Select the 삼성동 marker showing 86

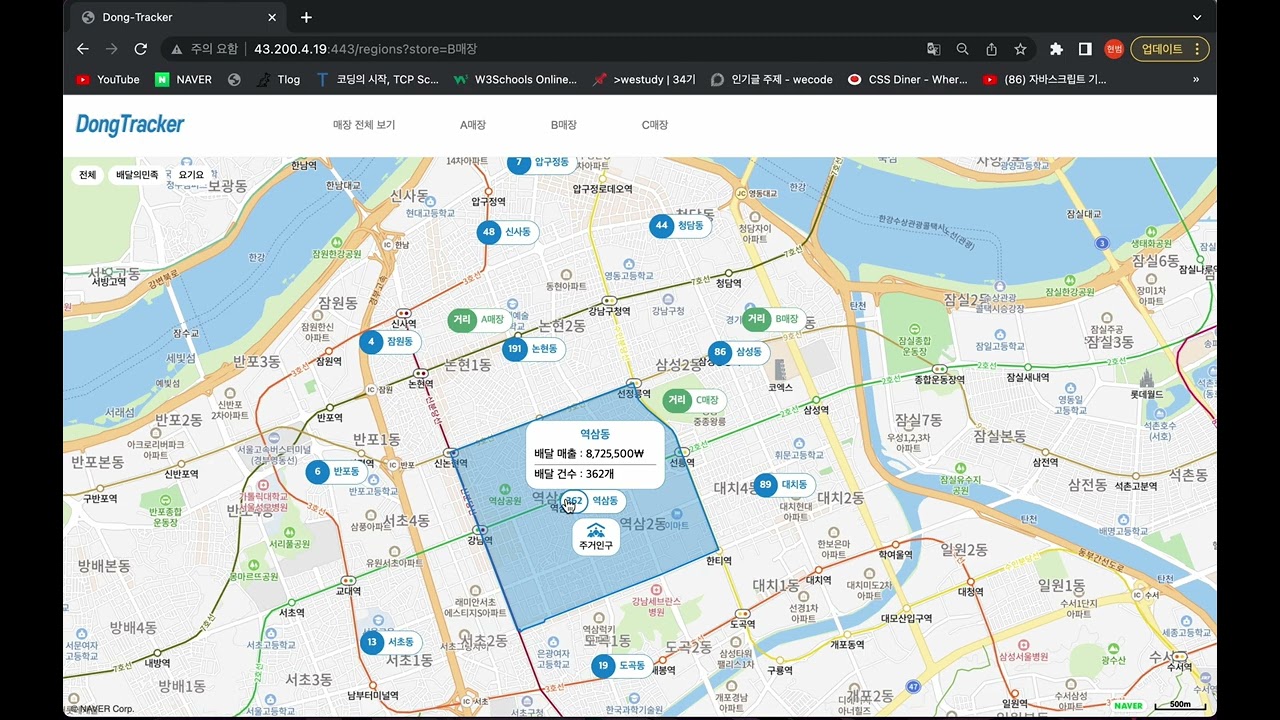737,352
